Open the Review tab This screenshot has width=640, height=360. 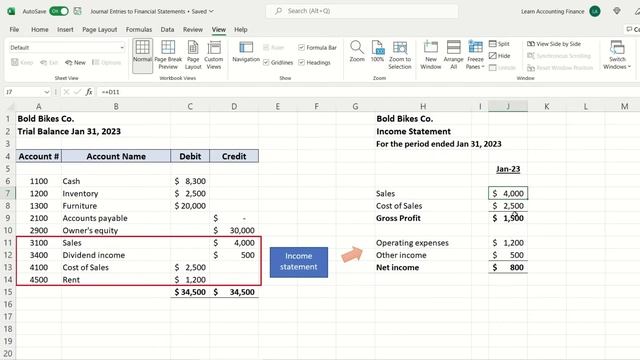tap(193, 29)
